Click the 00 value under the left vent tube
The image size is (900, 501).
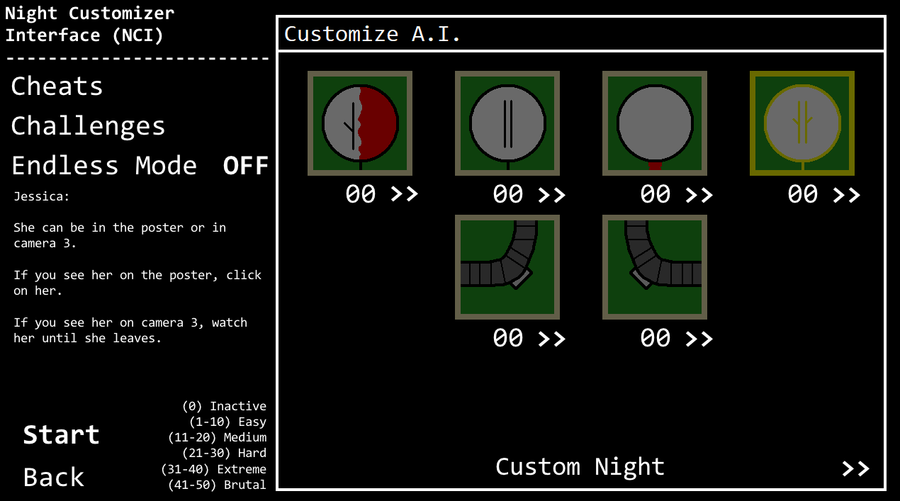508,337
